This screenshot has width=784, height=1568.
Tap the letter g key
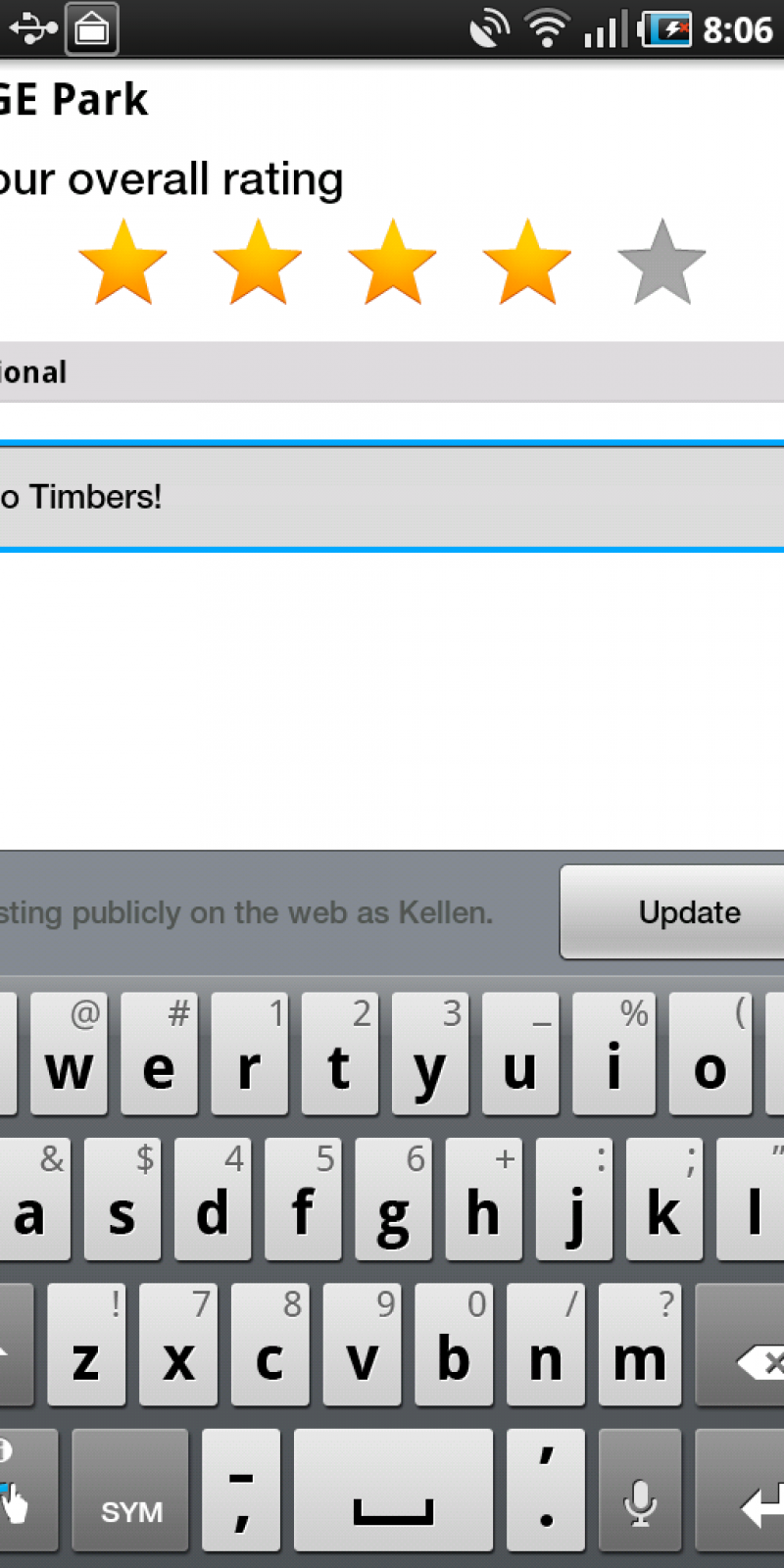(x=393, y=1200)
